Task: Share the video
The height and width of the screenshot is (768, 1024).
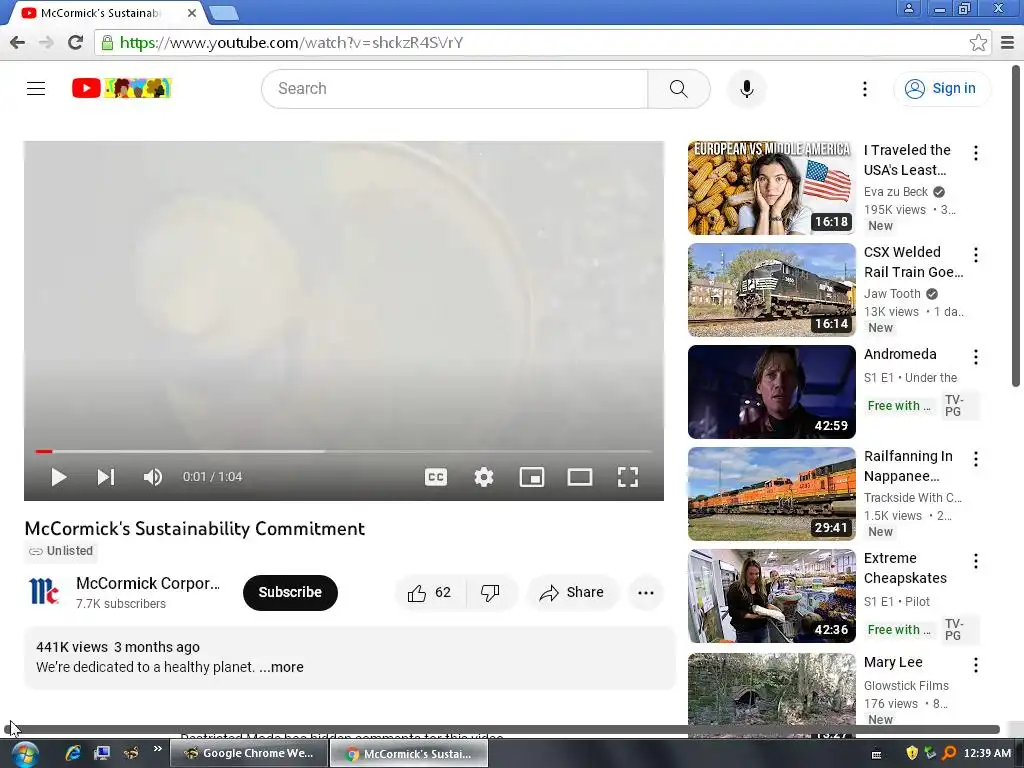Action: [x=572, y=592]
